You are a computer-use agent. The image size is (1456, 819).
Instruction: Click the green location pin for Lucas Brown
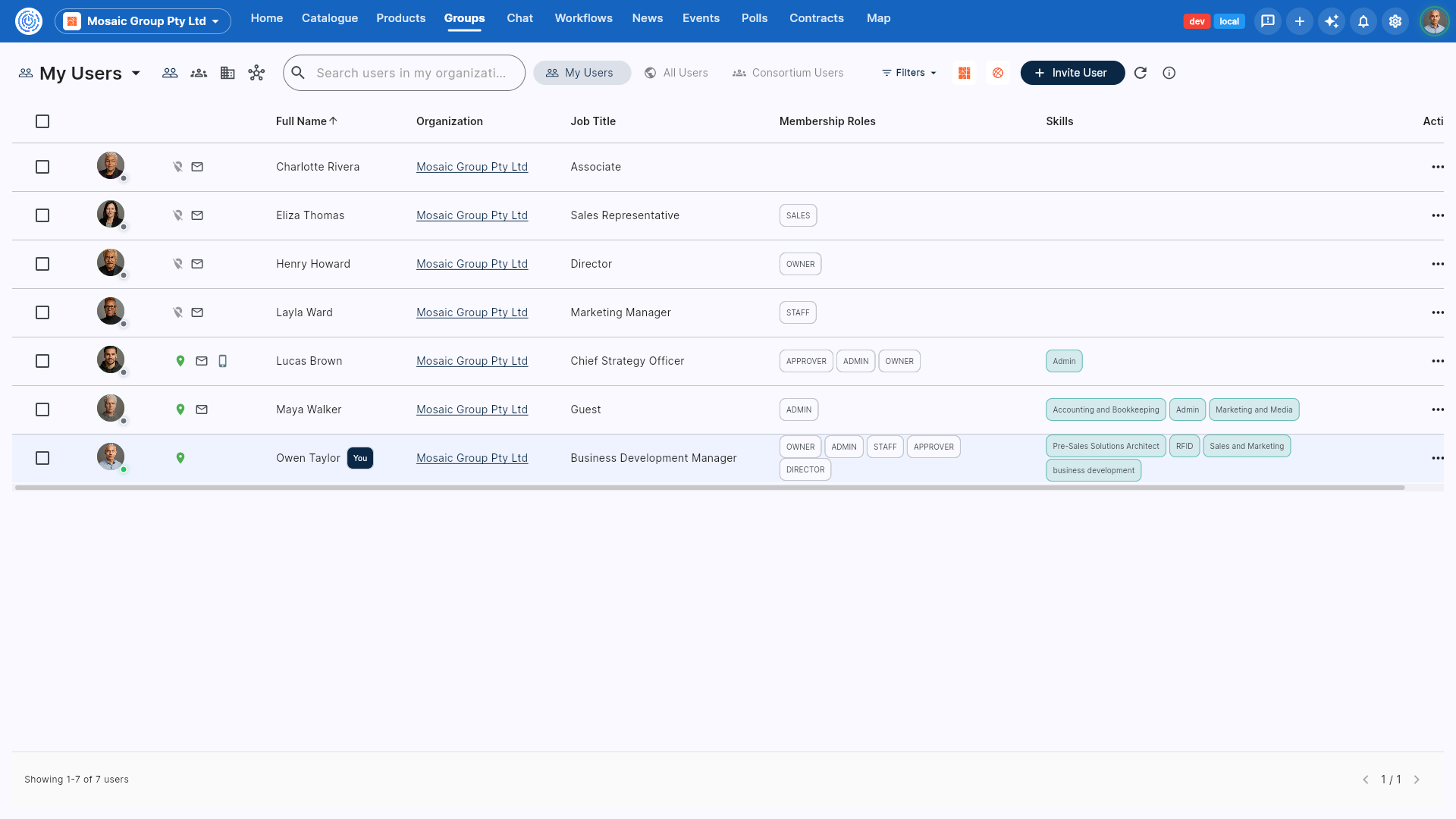[x=180, y=361]
